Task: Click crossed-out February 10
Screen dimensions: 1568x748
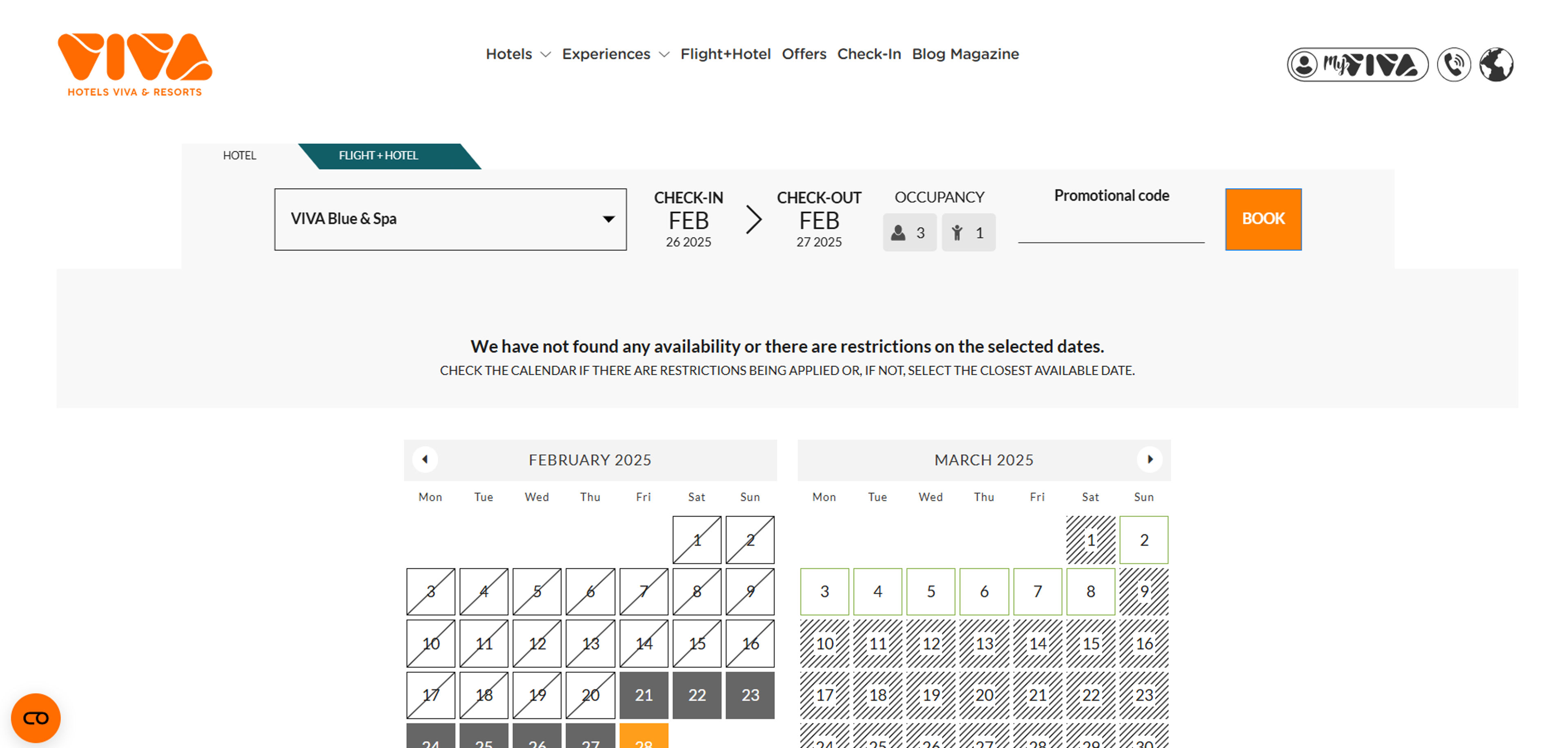Action: (430, 643)
